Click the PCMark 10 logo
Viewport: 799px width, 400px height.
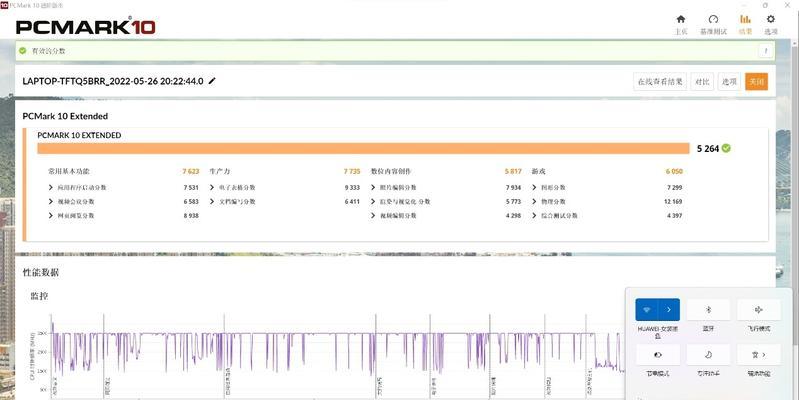pyautogui.click(x=85, y=25)
